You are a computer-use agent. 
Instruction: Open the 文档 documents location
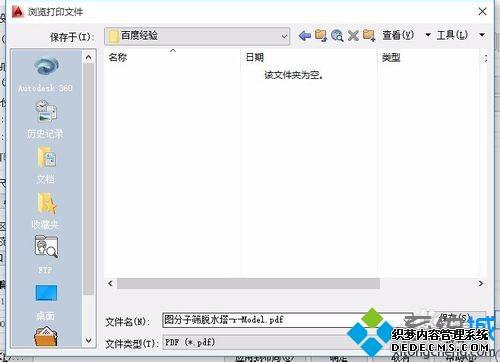(x=45, y=165)
